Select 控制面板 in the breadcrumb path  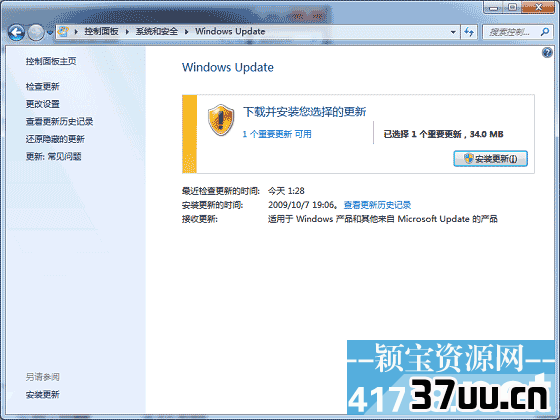tap(101, 31)
